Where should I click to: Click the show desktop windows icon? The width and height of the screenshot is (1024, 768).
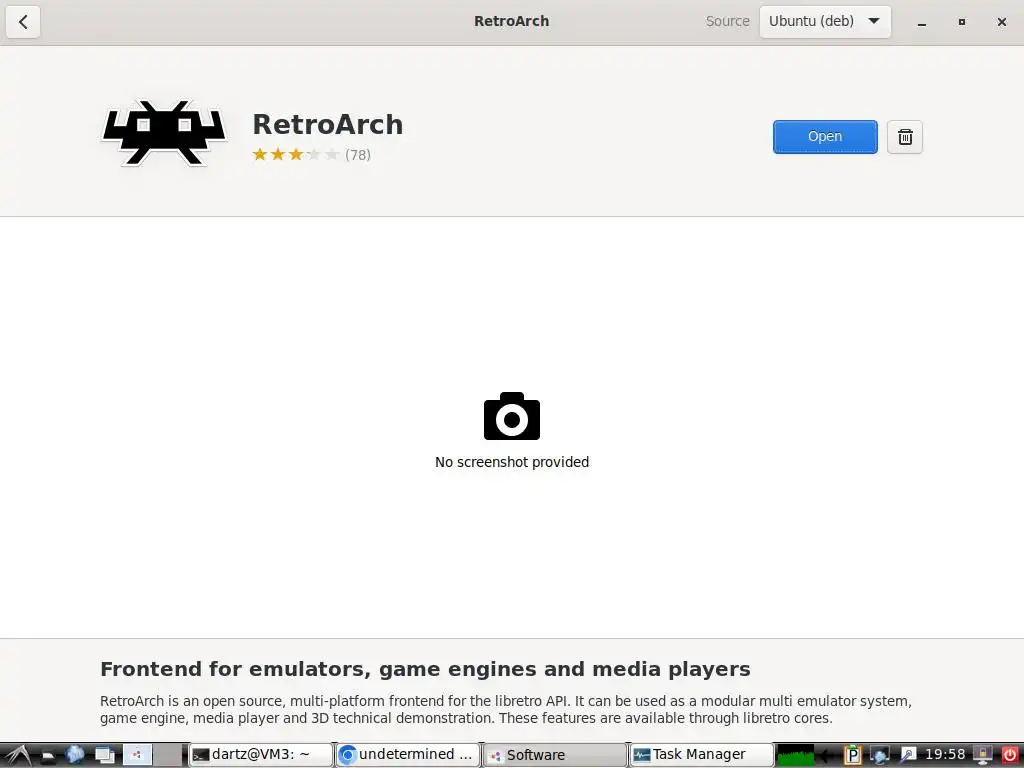[104, 755]
